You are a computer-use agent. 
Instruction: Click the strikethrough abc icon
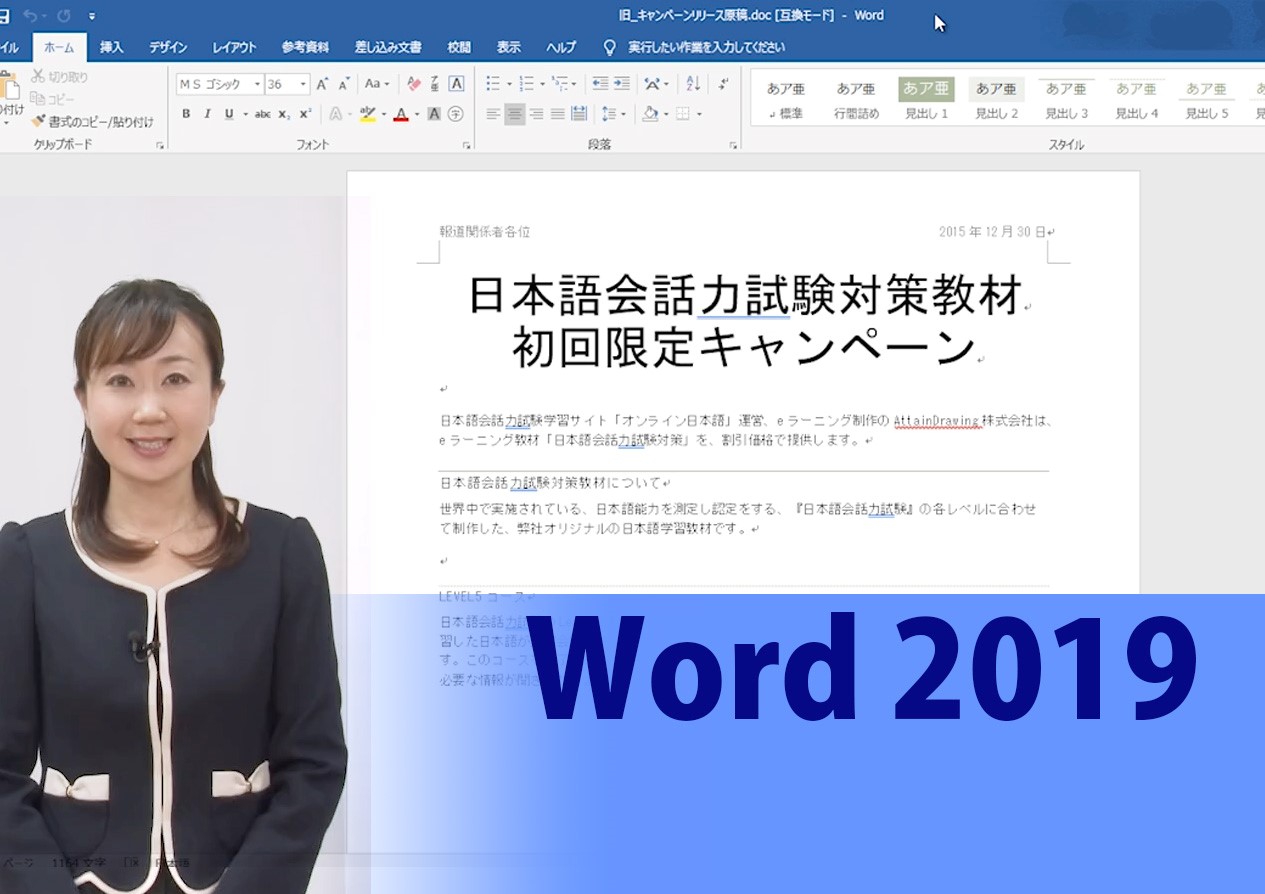262,114
